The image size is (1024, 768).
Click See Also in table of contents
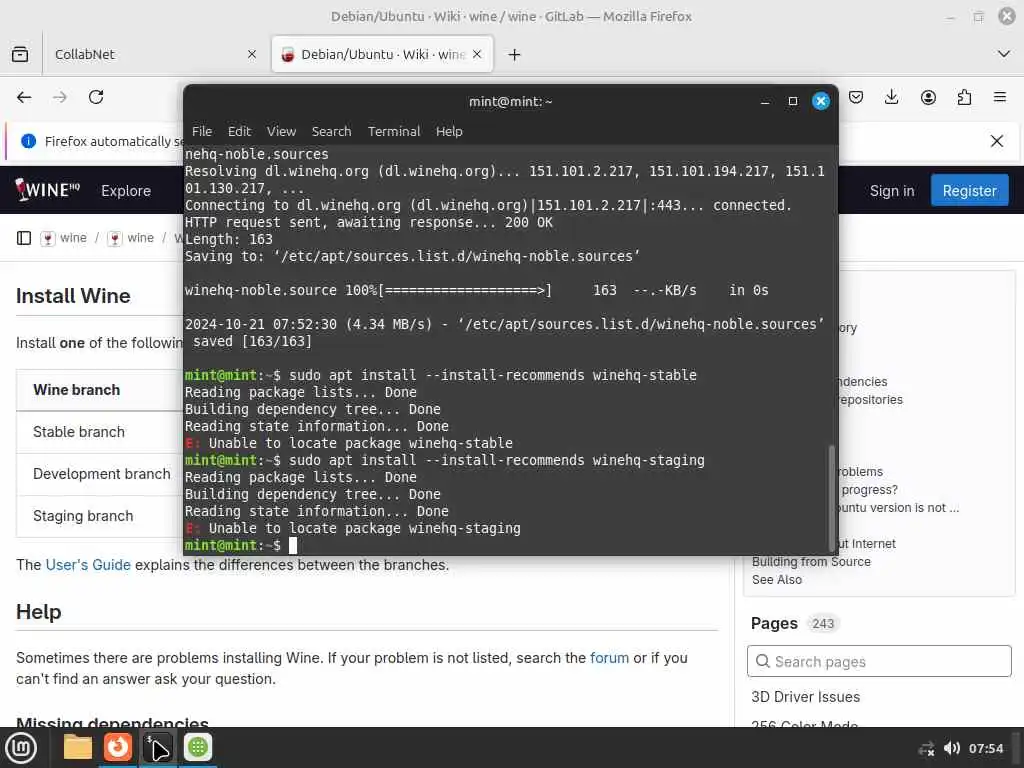(x=776, y=580)
